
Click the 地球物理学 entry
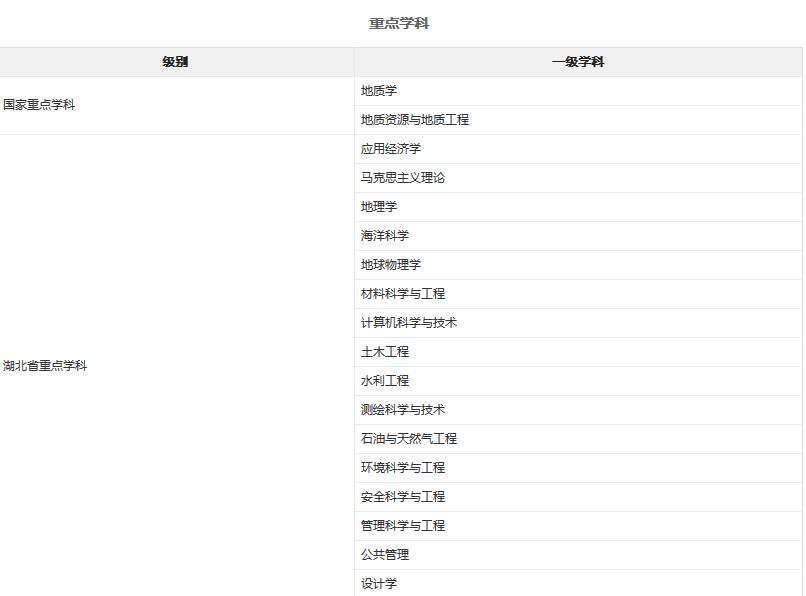click(x=391, y=265)
